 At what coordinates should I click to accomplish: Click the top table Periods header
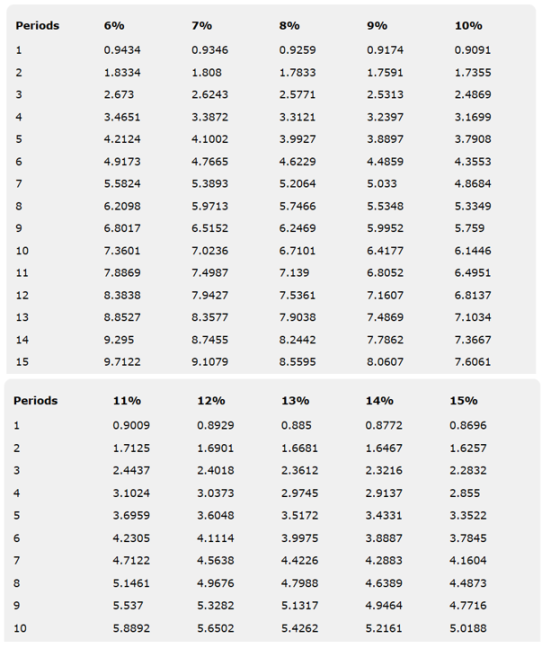pyautogui.click(x=38, y=26)
